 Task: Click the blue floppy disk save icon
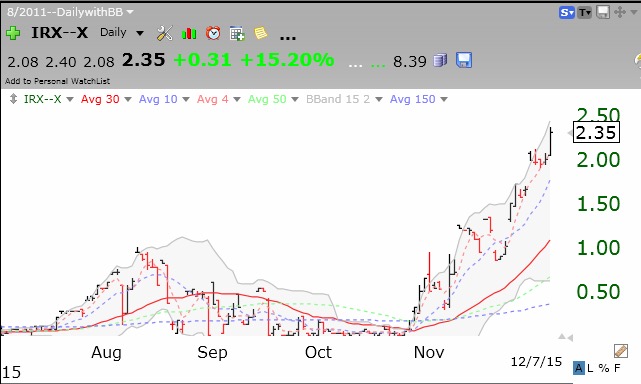464,60
